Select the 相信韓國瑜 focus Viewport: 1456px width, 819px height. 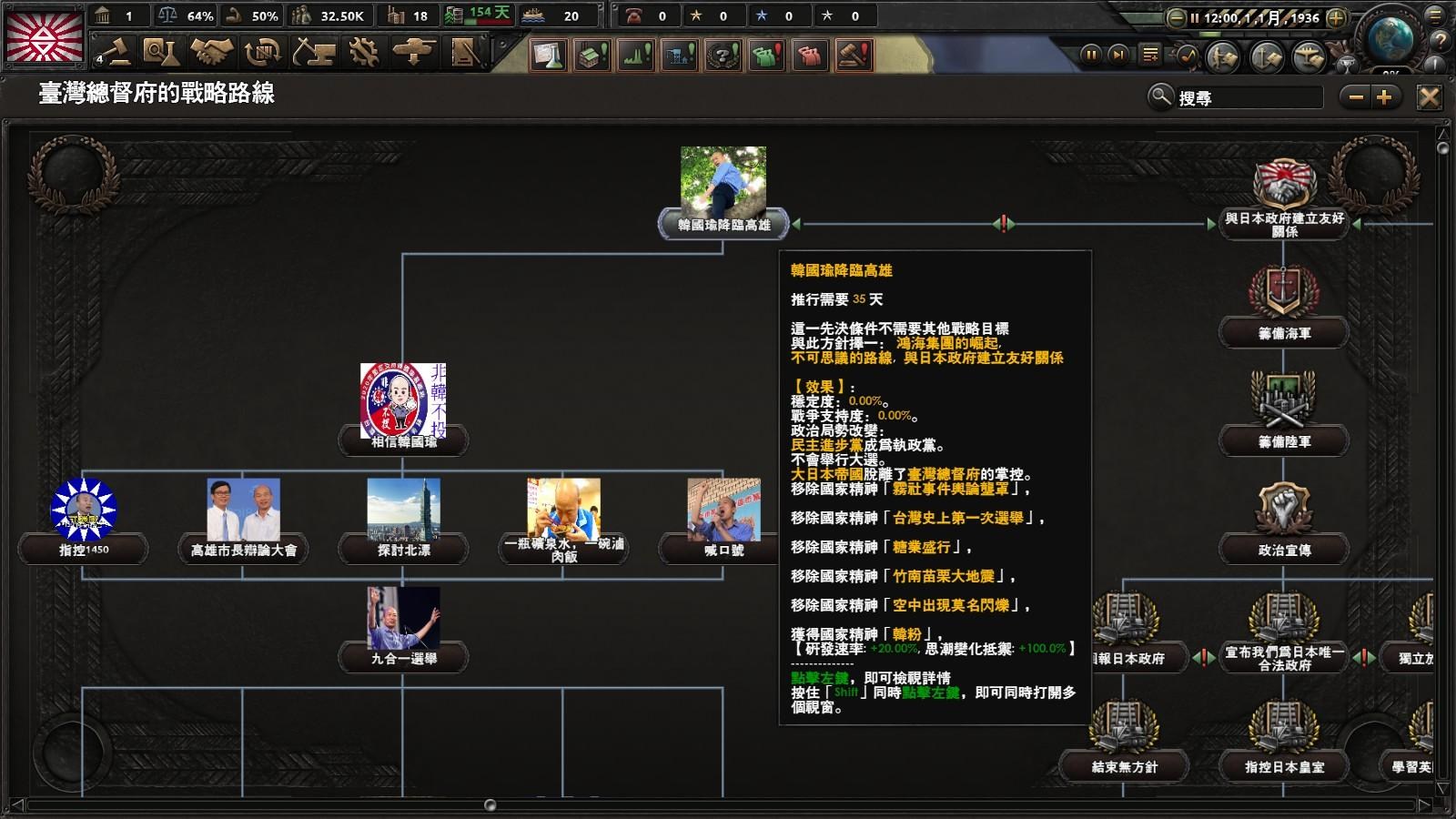point(403,409)
